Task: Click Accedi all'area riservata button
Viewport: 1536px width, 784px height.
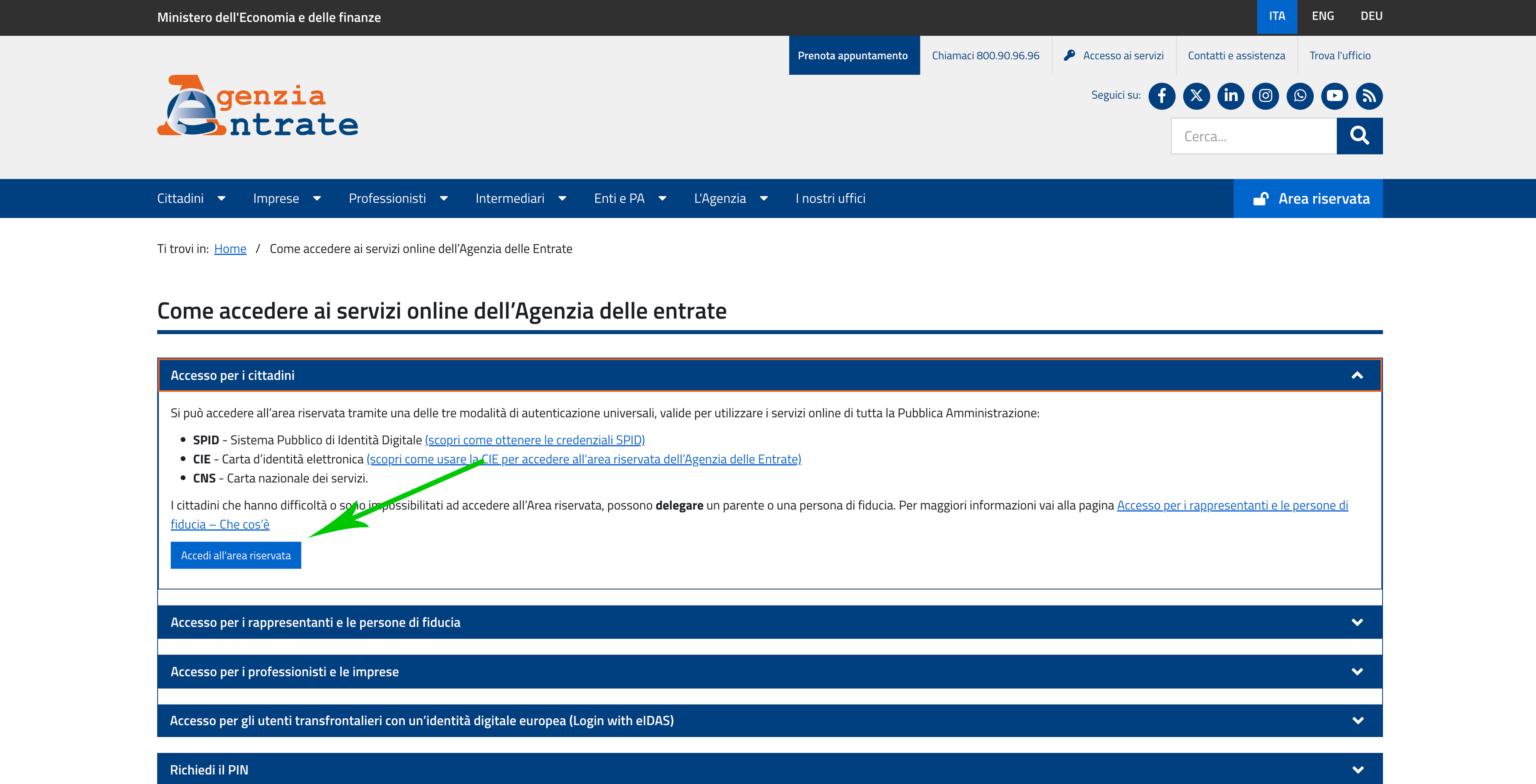Action: pos(236,555)
